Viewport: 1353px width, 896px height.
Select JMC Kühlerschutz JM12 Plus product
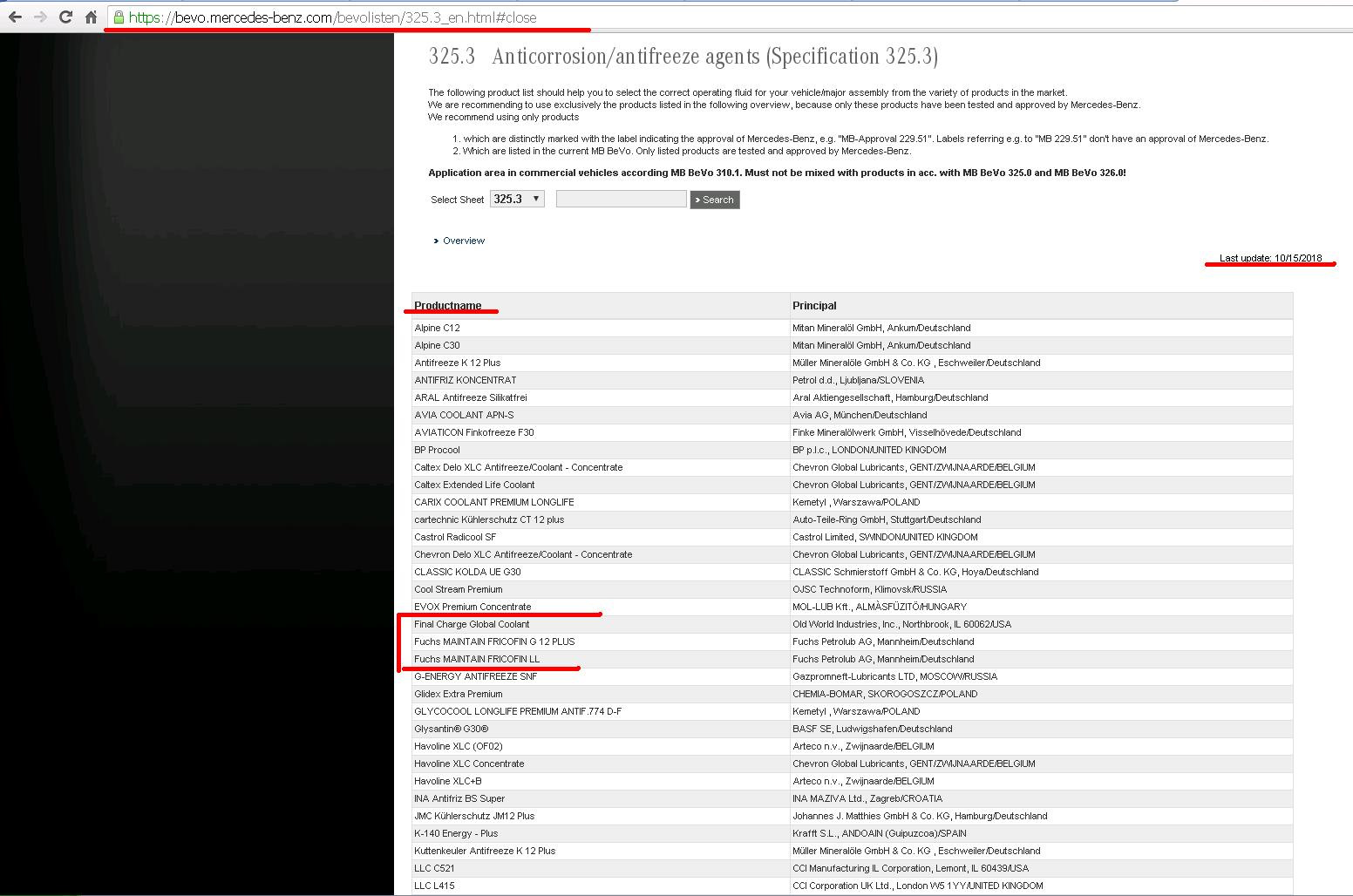[x=474, y=816]
